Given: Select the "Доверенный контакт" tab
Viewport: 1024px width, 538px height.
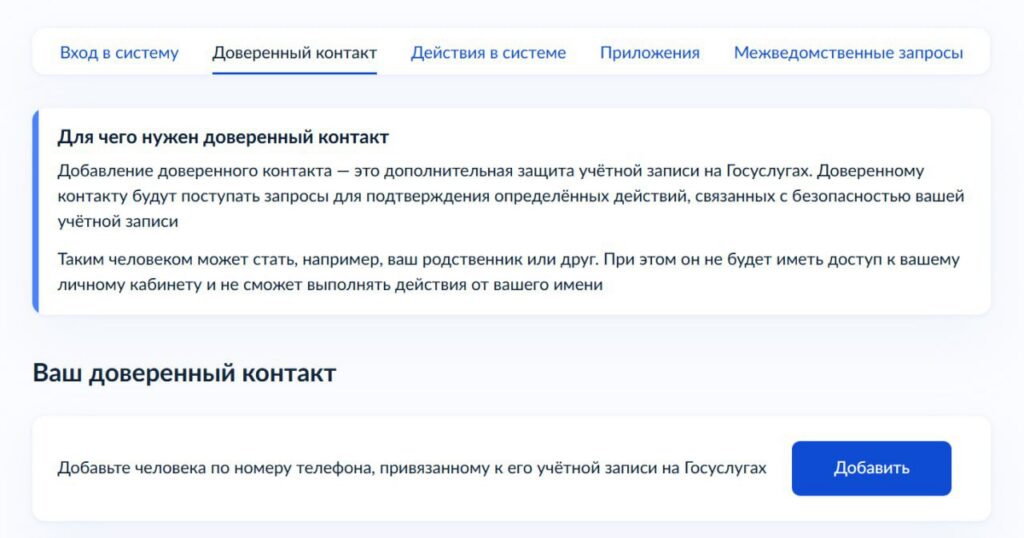Looking at the screenshot, I should click(294, 53).
